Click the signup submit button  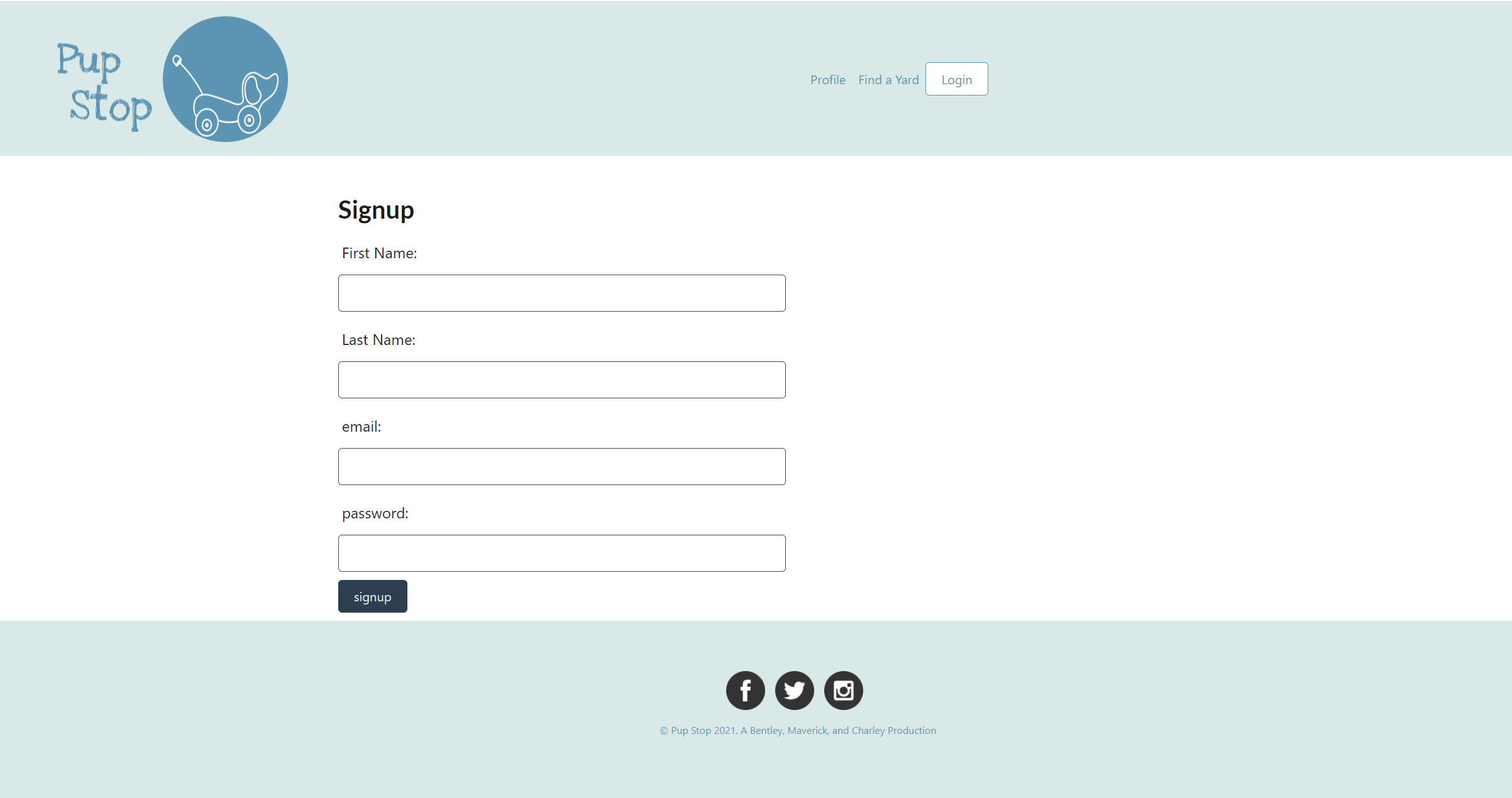(x=373, y=596)
